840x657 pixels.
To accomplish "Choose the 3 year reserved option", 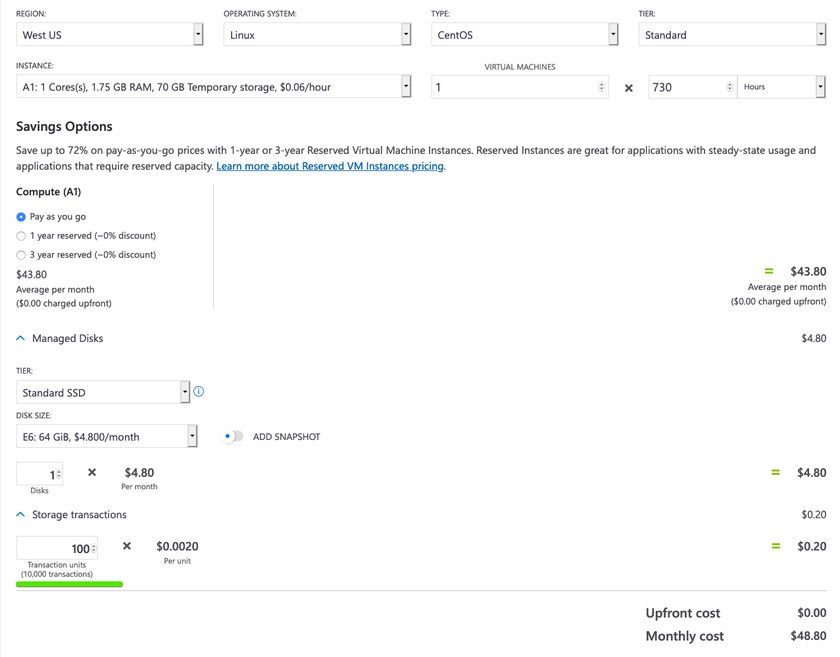I will [22, 255].
